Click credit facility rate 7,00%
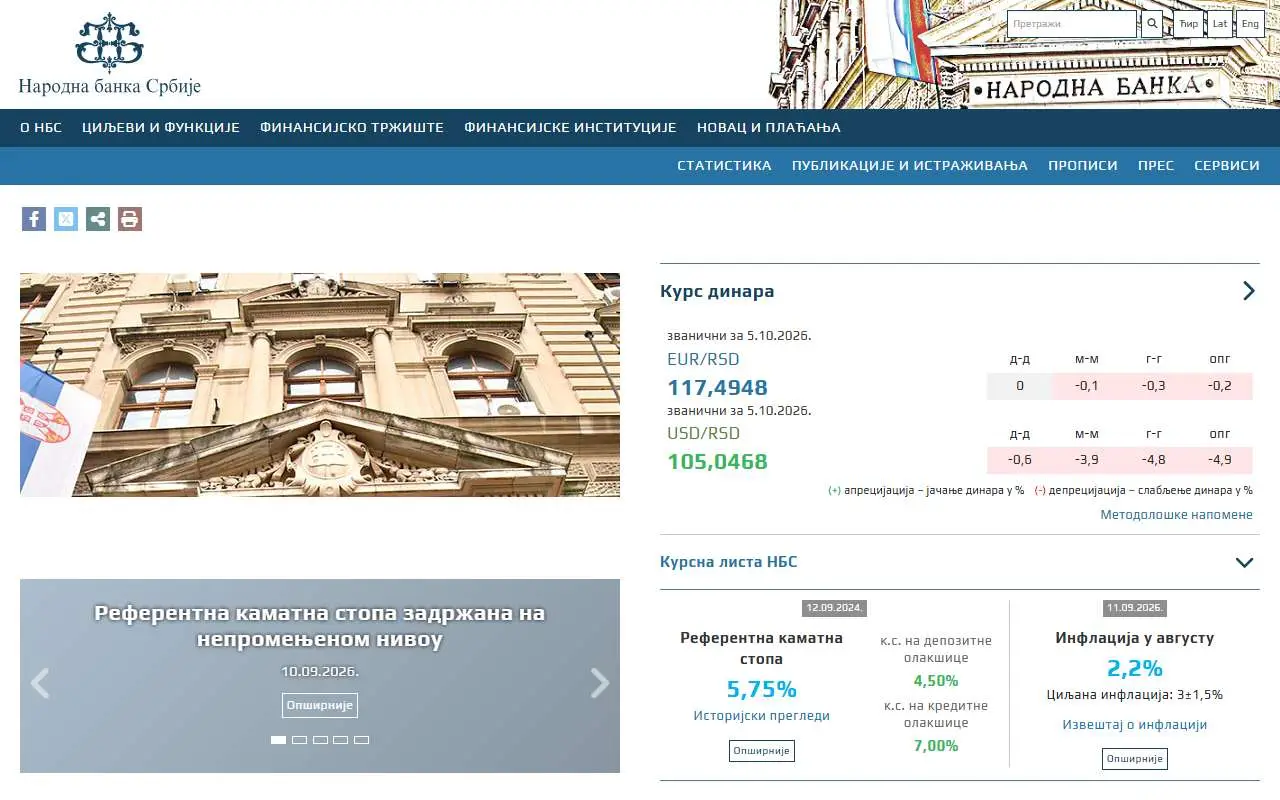Viewport: 1280px width, 800px height. click(x=936, y=746)
